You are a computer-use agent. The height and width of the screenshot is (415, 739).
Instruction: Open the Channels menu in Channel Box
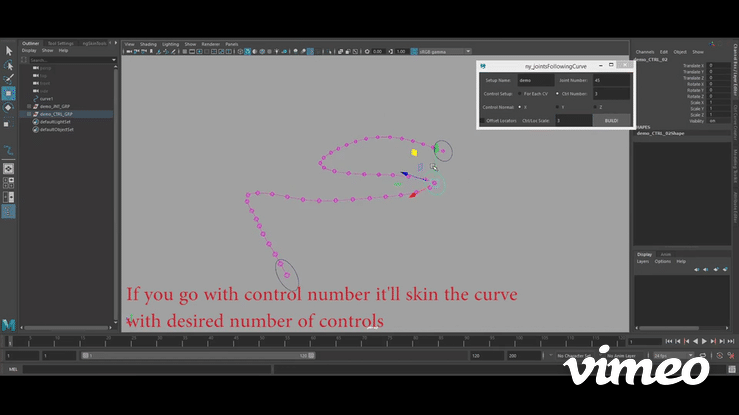tap(645, 52)
